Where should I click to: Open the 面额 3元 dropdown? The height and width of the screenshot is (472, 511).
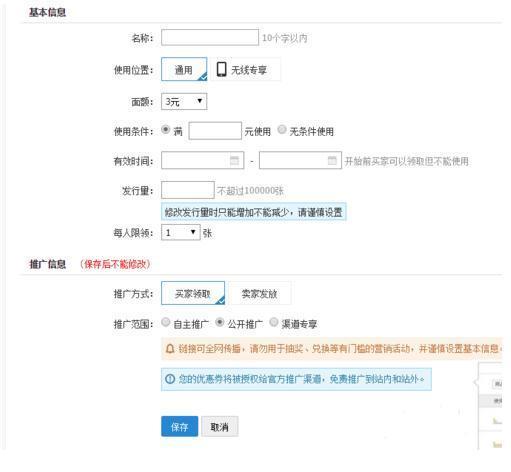[184, 101]
